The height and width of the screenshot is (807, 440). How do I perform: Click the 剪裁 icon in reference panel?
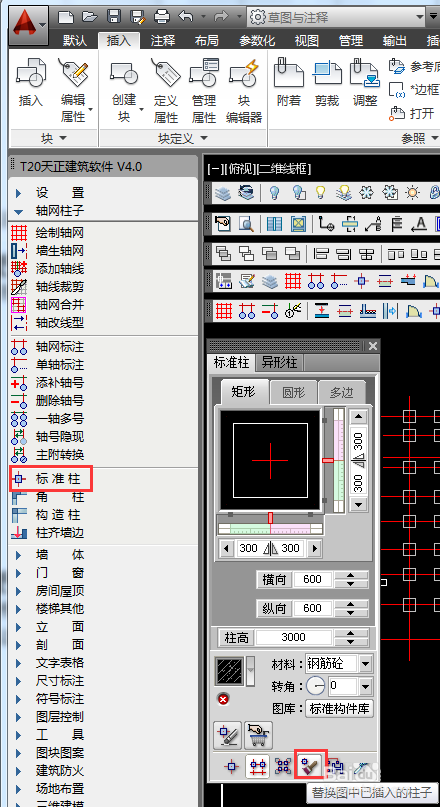[x=327, y=73]
